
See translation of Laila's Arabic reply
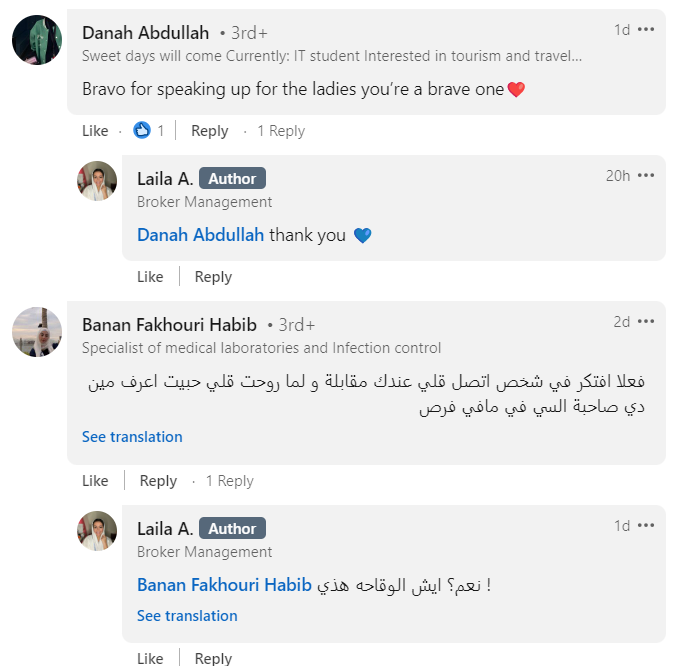click(187, 616)
